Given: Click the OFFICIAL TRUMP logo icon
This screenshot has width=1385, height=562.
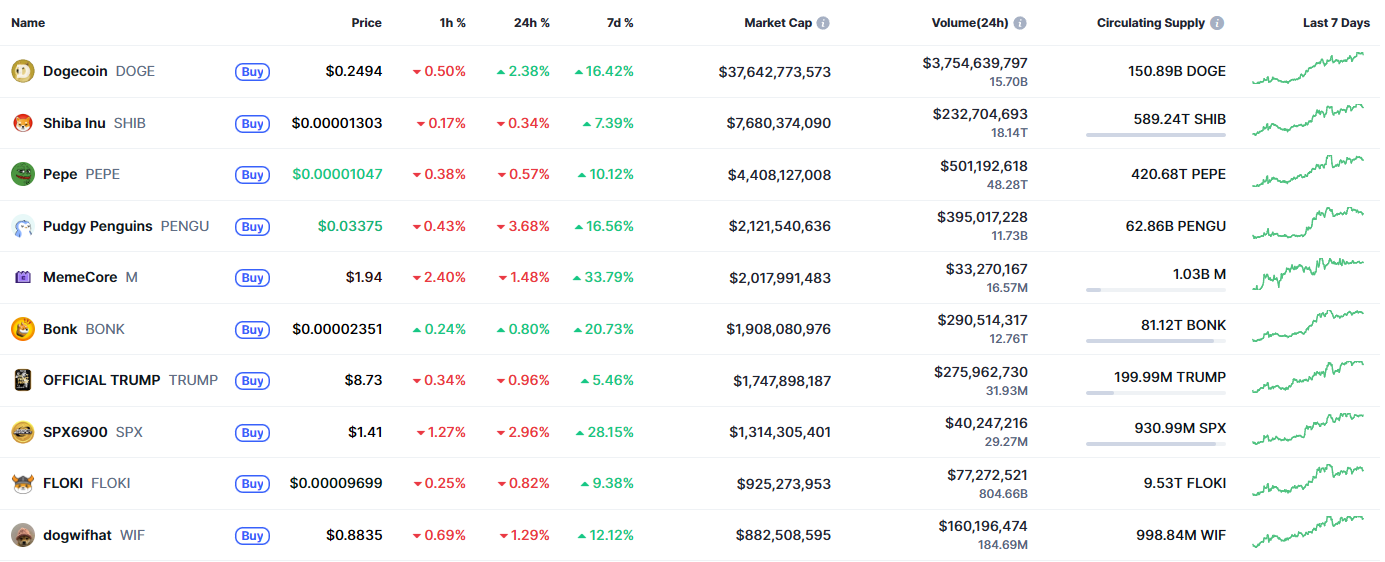Looking at the screenshot, I should point(22,380).
